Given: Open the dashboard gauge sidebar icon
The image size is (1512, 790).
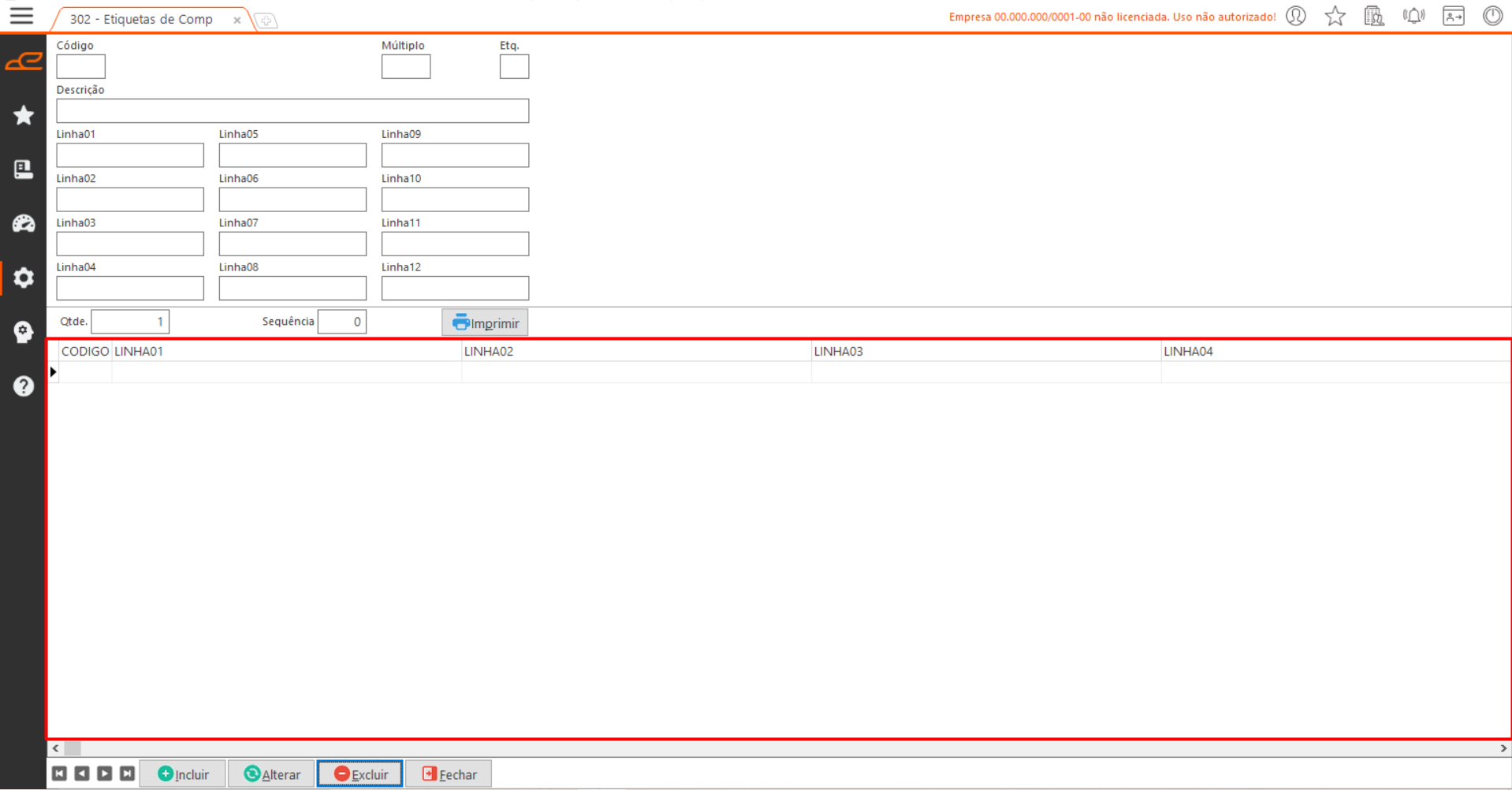Looking at the screenshot, I should tap(24, 224).
